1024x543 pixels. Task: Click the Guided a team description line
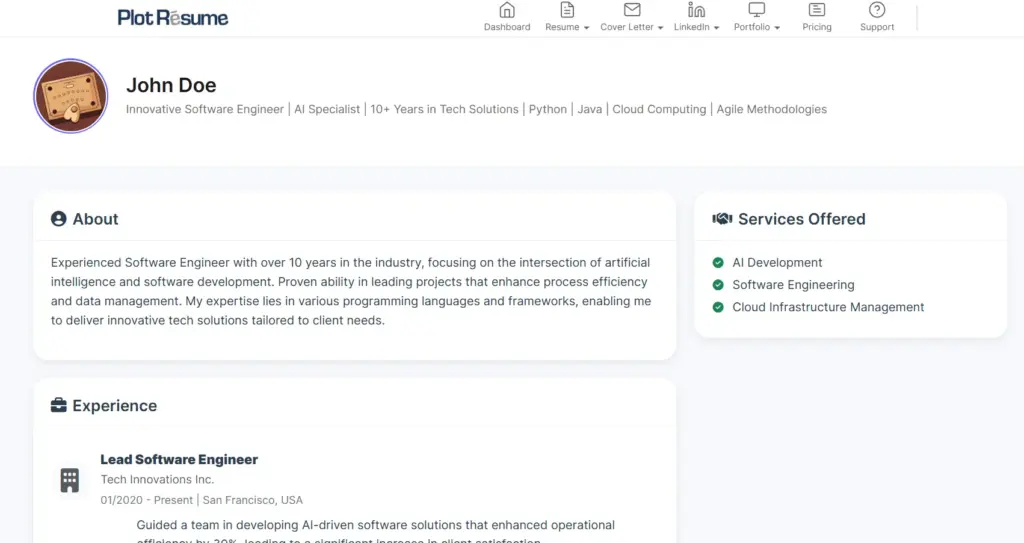point(376,525)
